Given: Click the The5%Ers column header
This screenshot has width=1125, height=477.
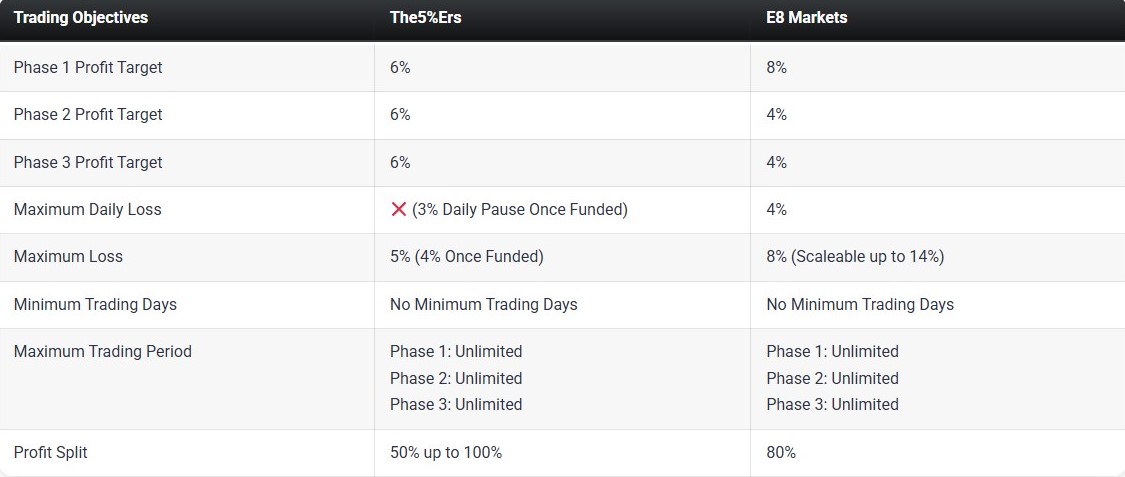Looking at the screenshot, I should [x=425, y=18].
